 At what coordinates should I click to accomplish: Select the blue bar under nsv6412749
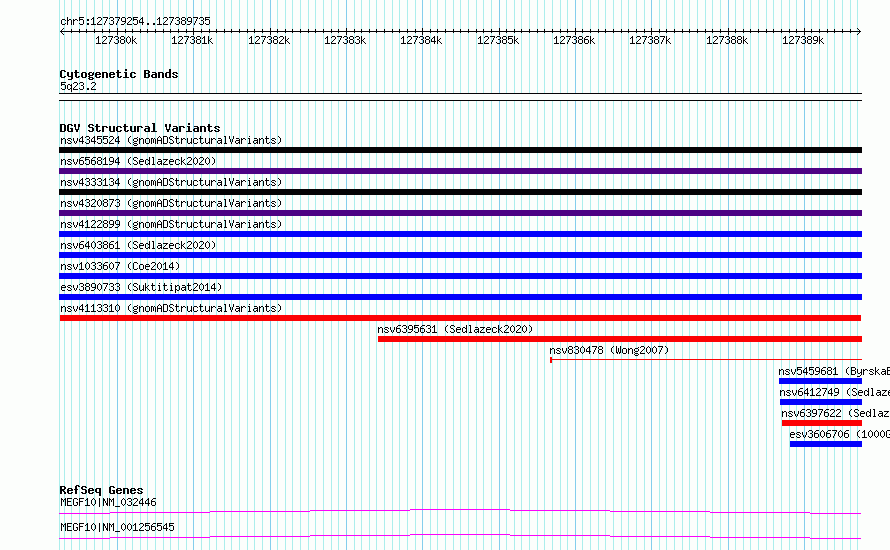pos(821,402)
